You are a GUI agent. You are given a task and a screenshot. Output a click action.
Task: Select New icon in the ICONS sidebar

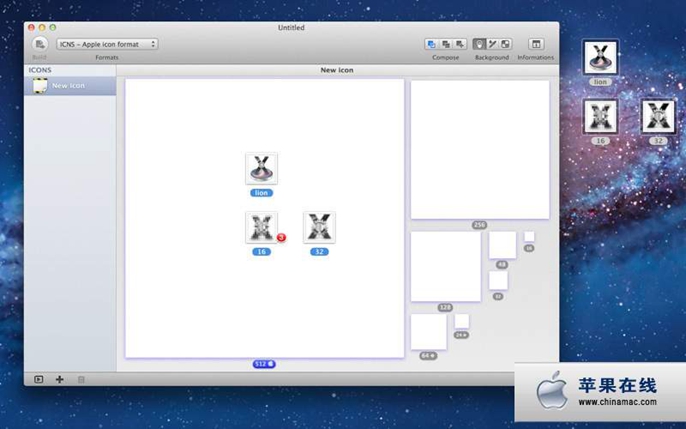[68, 86]
